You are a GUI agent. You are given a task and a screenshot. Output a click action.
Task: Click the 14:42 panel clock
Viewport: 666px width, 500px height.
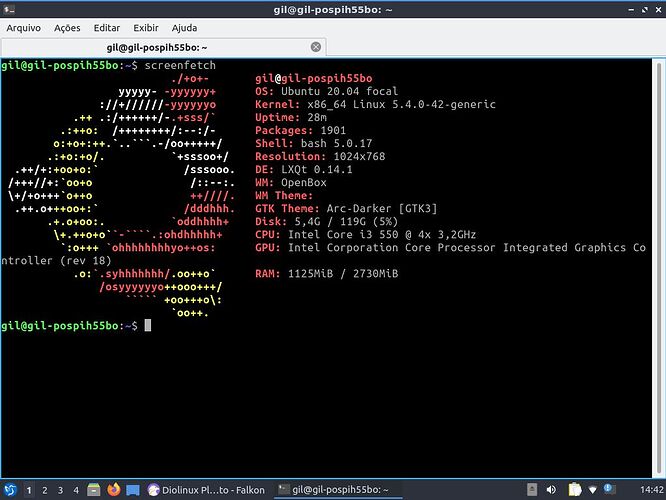pos(652,490)
